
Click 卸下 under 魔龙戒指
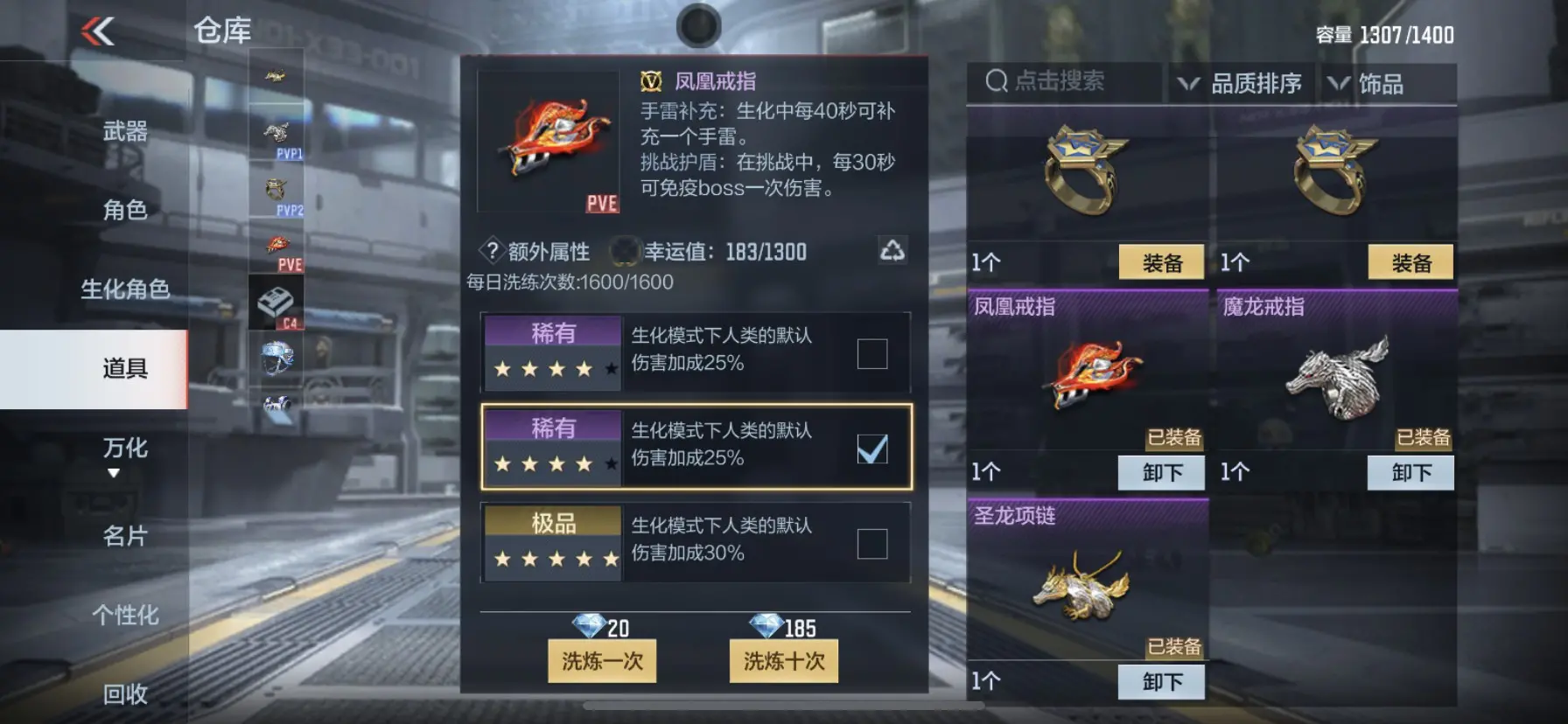[1410, 473]
